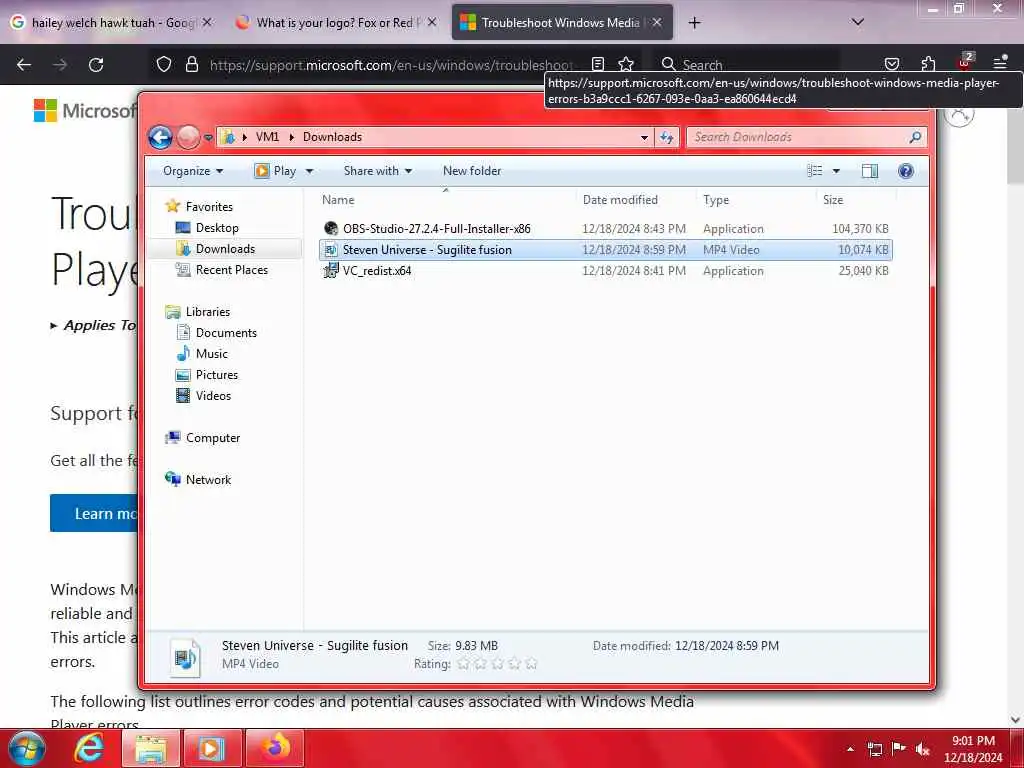This screenshot has width=1024, height=768.
Task: Click the list all tabs dropdown arrow
Action: click(857, 22)
